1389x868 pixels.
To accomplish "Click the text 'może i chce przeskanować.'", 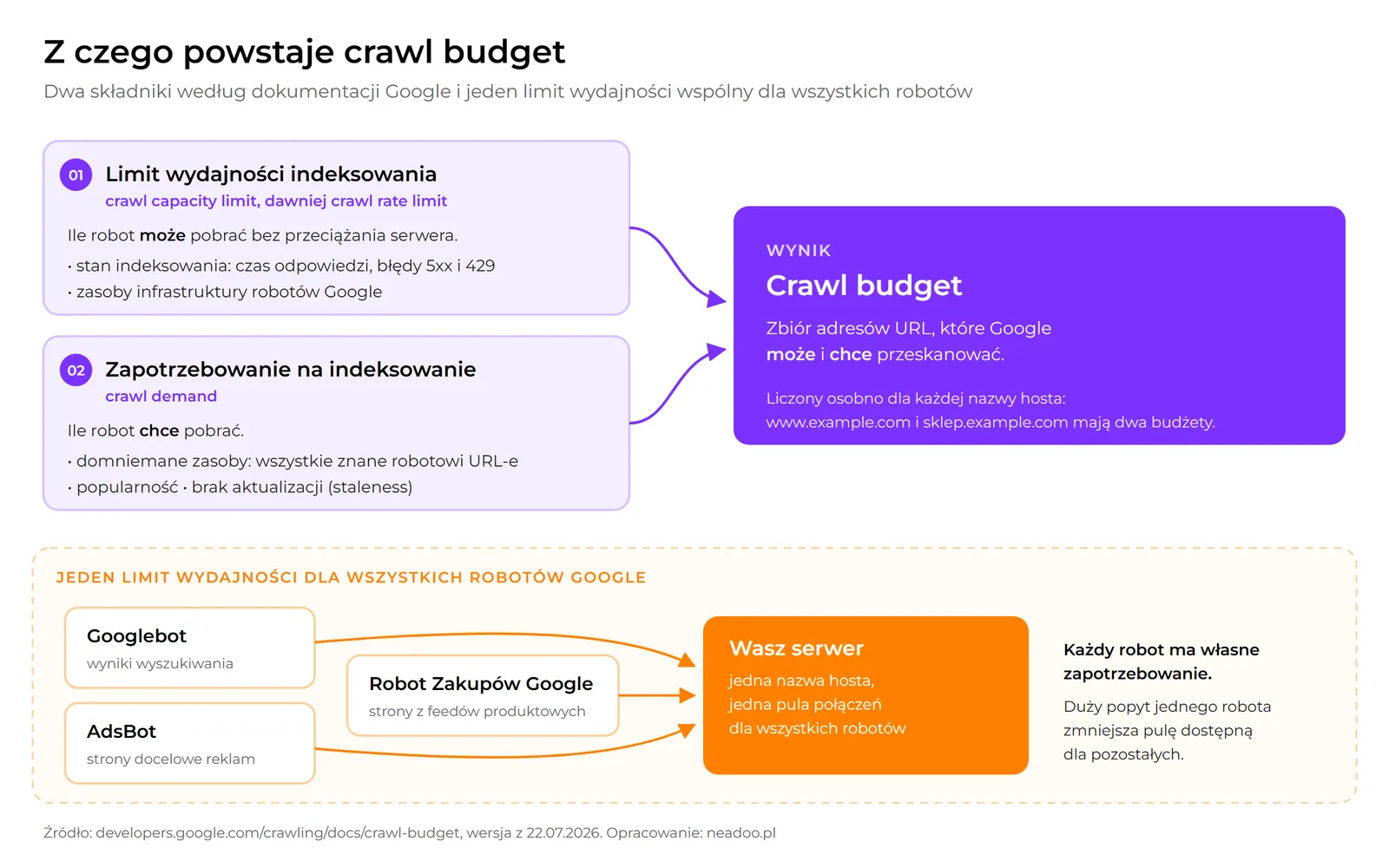I will [885, 354].
